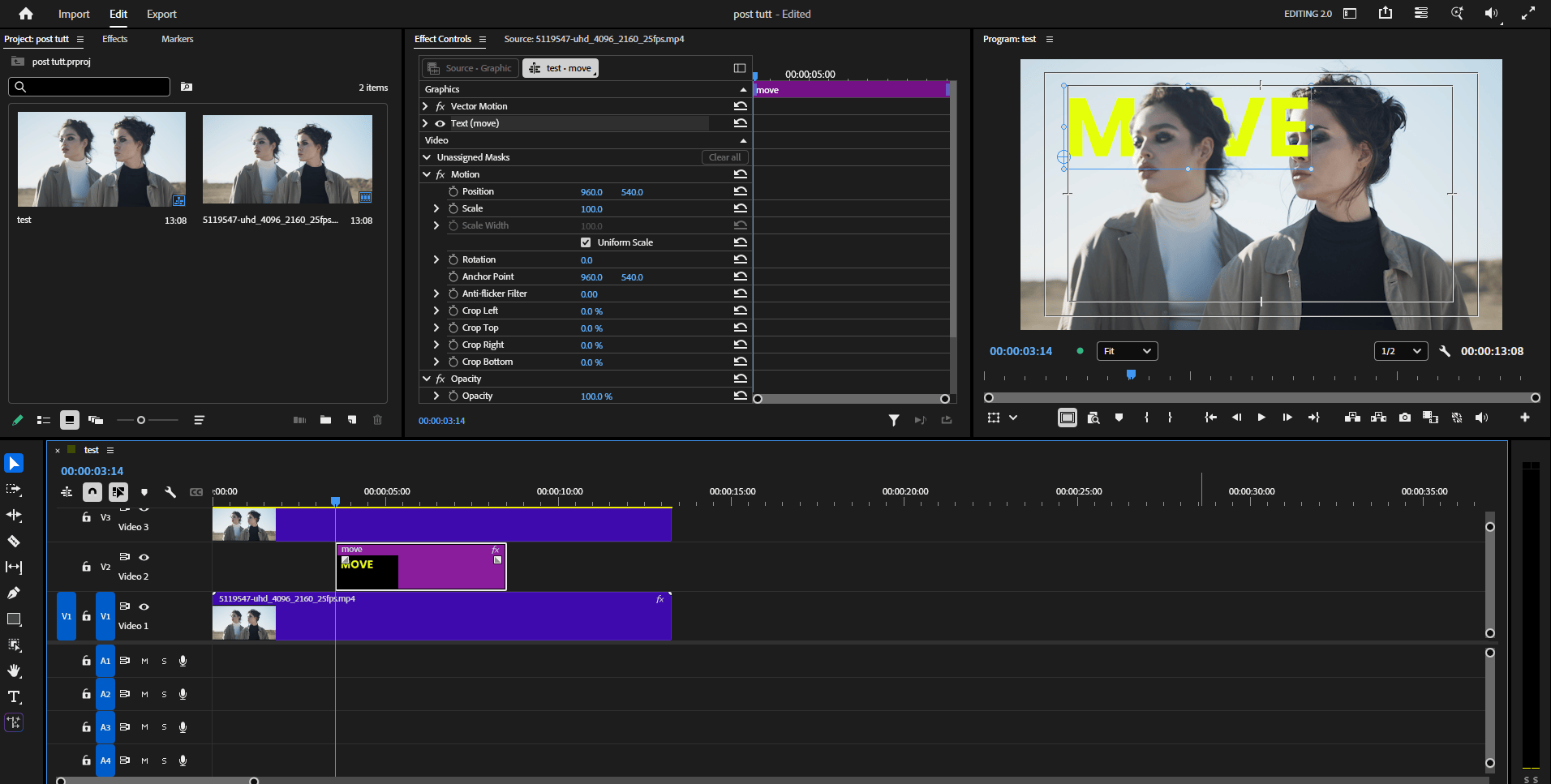
Task: Switch to the Effects panel tab
Action: [114, 39]
